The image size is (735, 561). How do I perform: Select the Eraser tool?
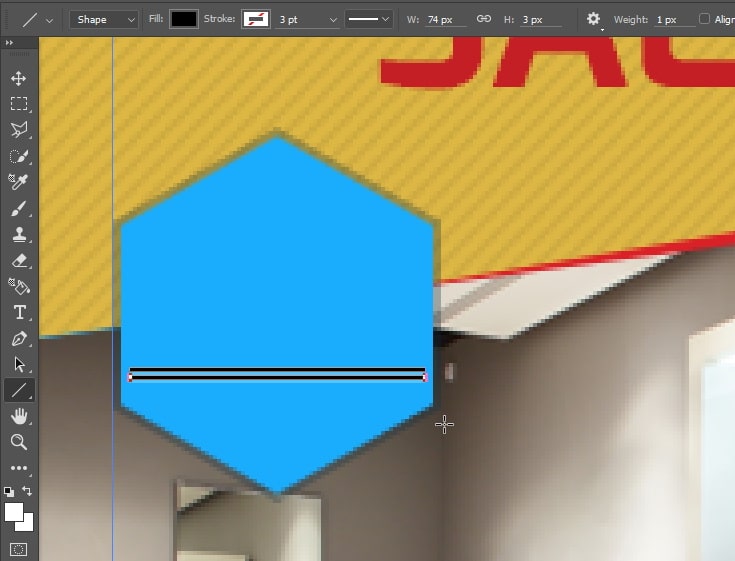[x=19, y=260]
